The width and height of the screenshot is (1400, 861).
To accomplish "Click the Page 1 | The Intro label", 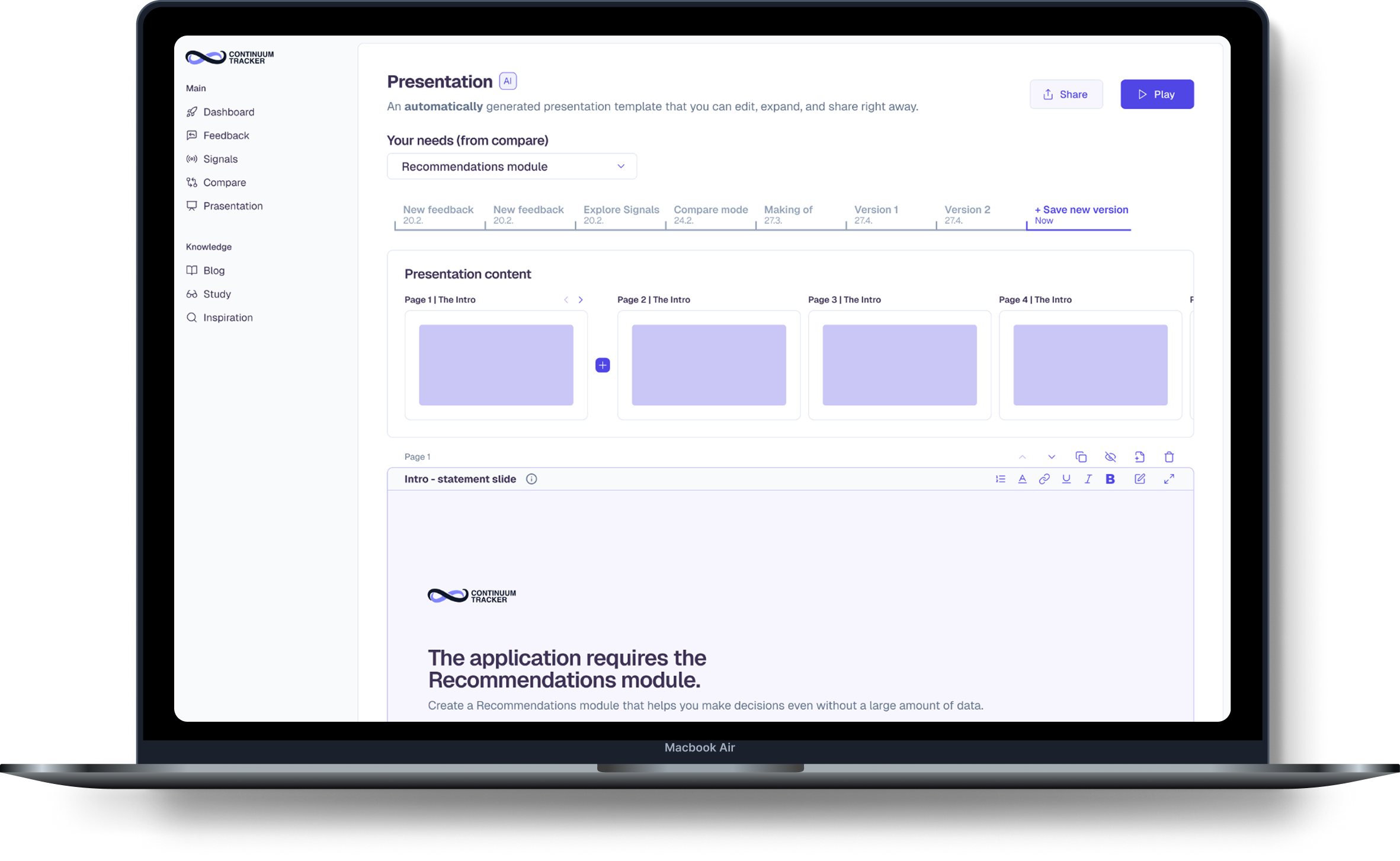I will [440, 300].
